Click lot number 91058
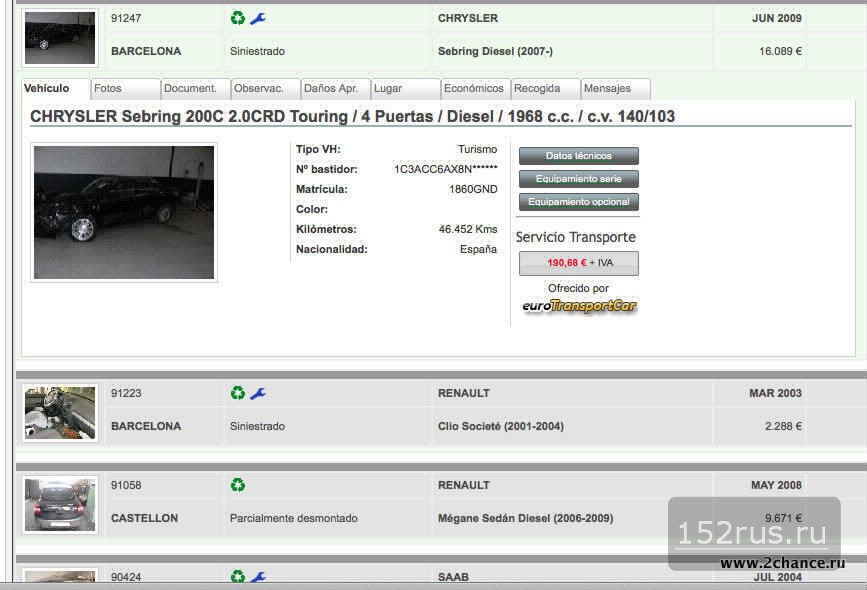This screenshot has height=590, width=867. click(x=126, y=485)
